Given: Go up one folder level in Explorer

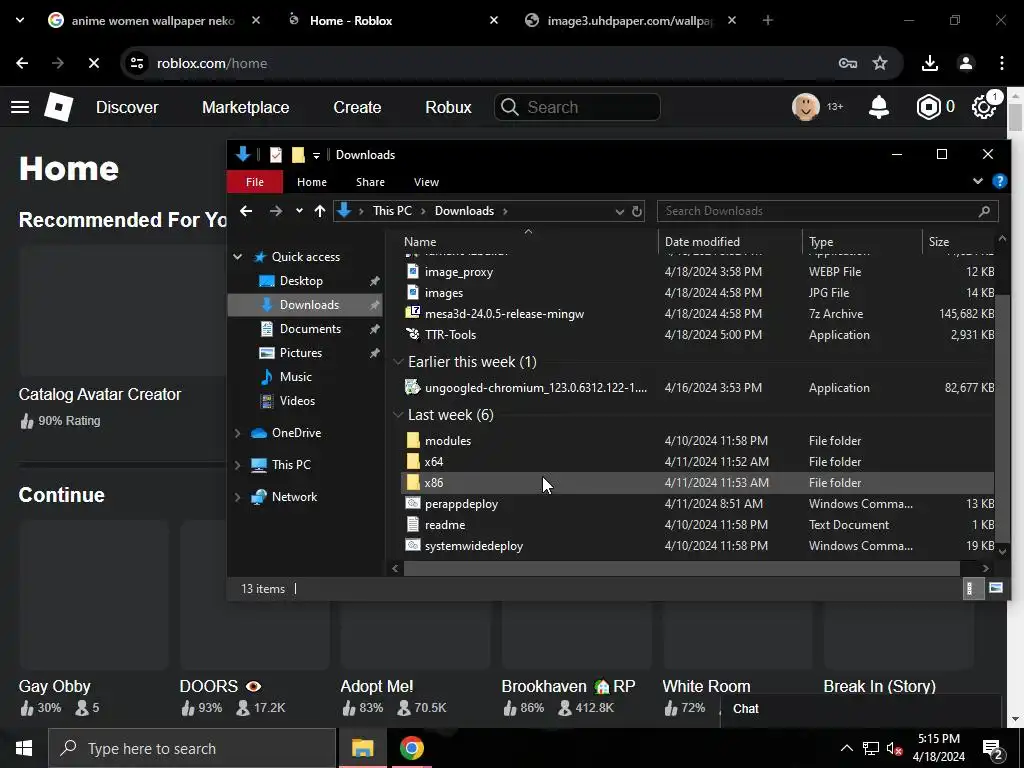Looking at the screenshot, I should pyautogui.click(x=319, y=211).
